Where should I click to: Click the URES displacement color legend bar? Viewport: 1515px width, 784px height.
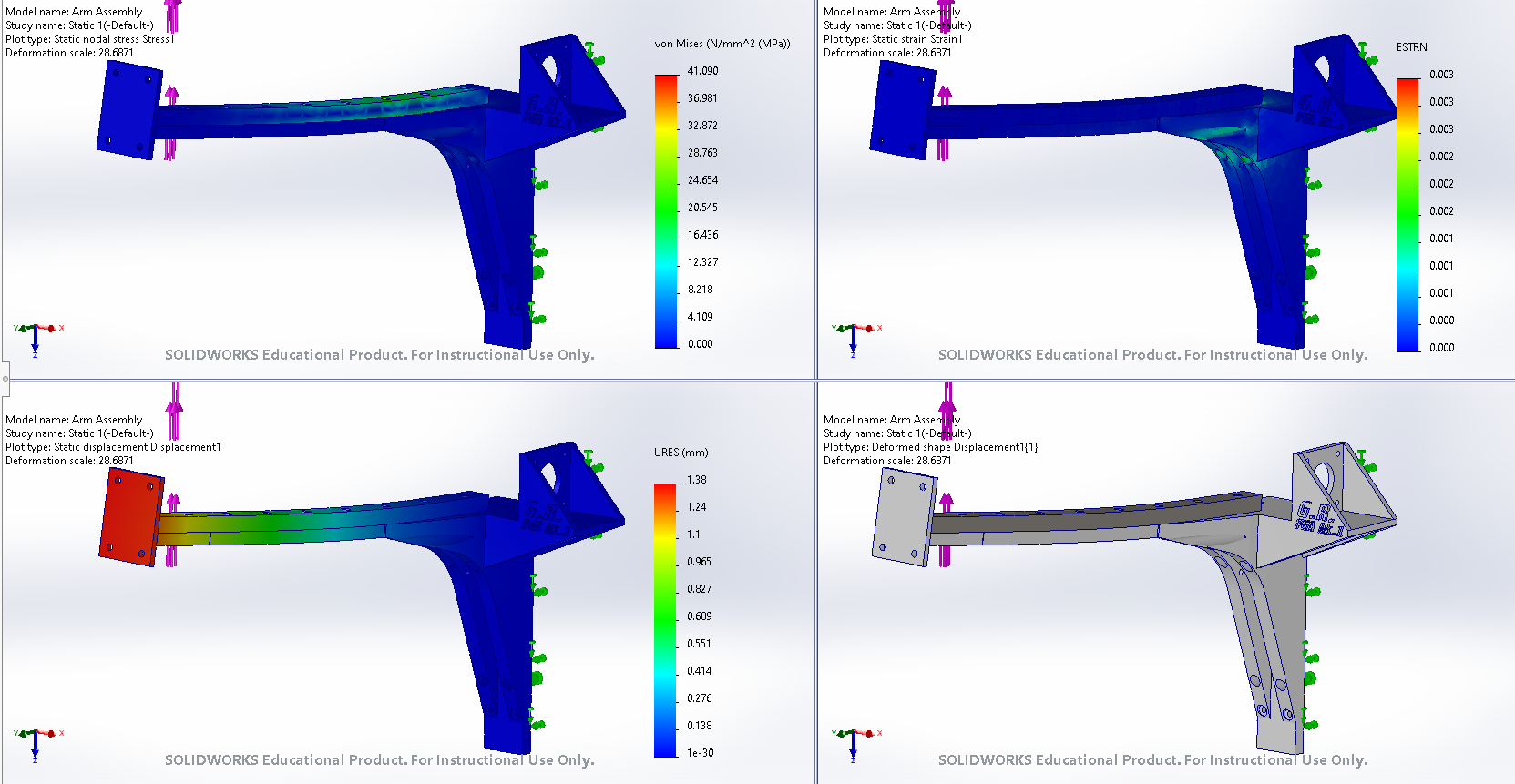[666, 620]
